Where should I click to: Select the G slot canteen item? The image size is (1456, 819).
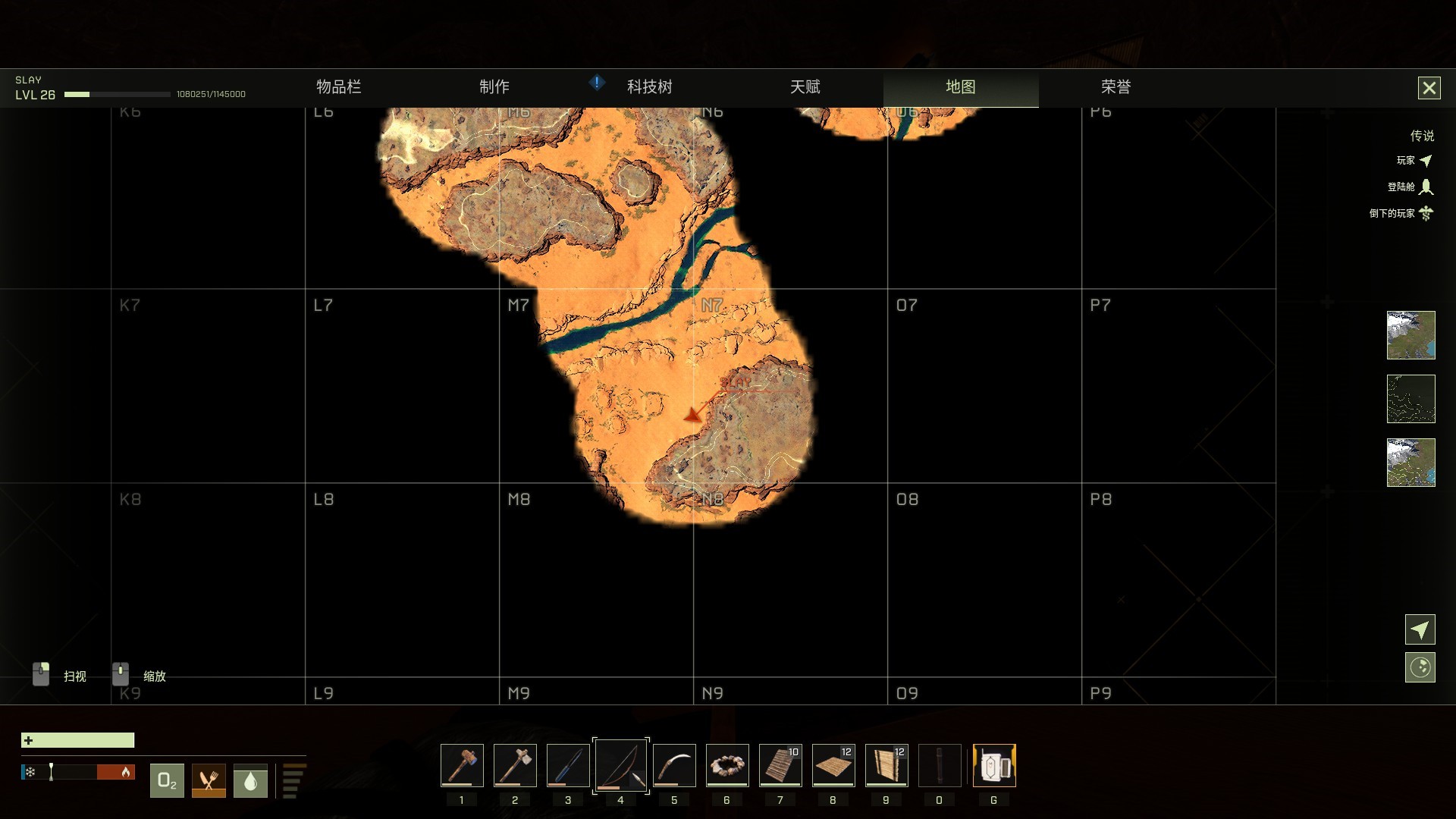click(994, 765)
